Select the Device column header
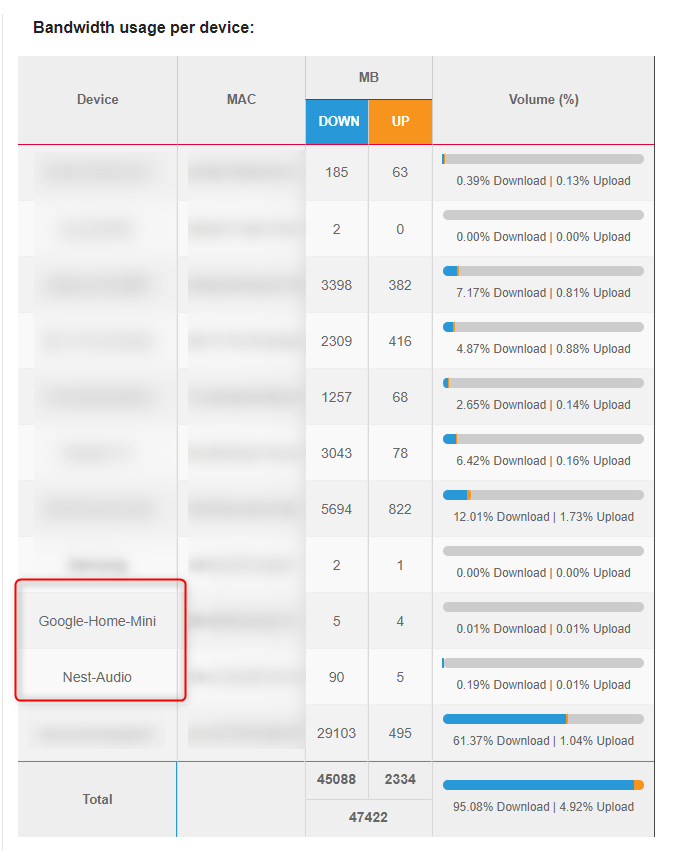This screenshot has width=674, height=851. click(98, 99)
